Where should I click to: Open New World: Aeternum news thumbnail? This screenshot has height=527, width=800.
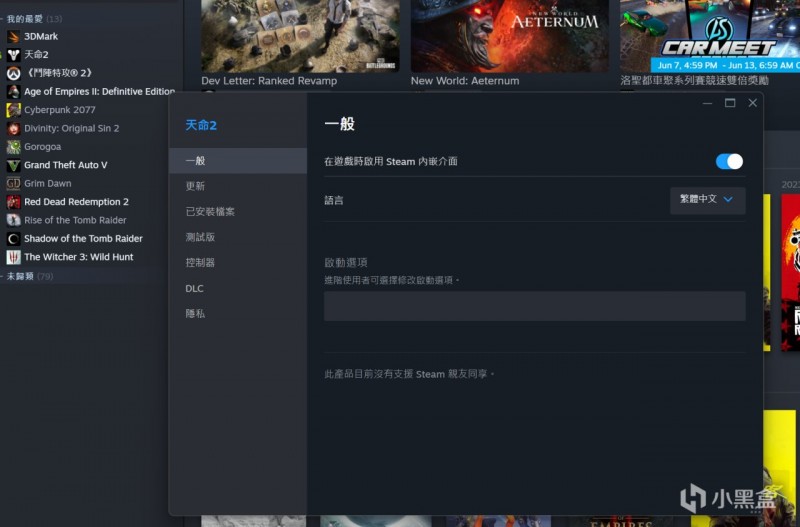509,36
